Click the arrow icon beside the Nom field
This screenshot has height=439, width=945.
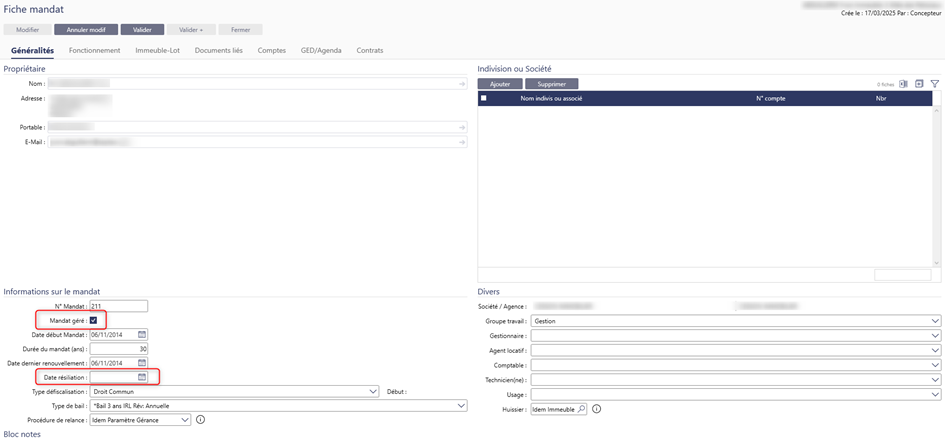click(x=462, y=84)
